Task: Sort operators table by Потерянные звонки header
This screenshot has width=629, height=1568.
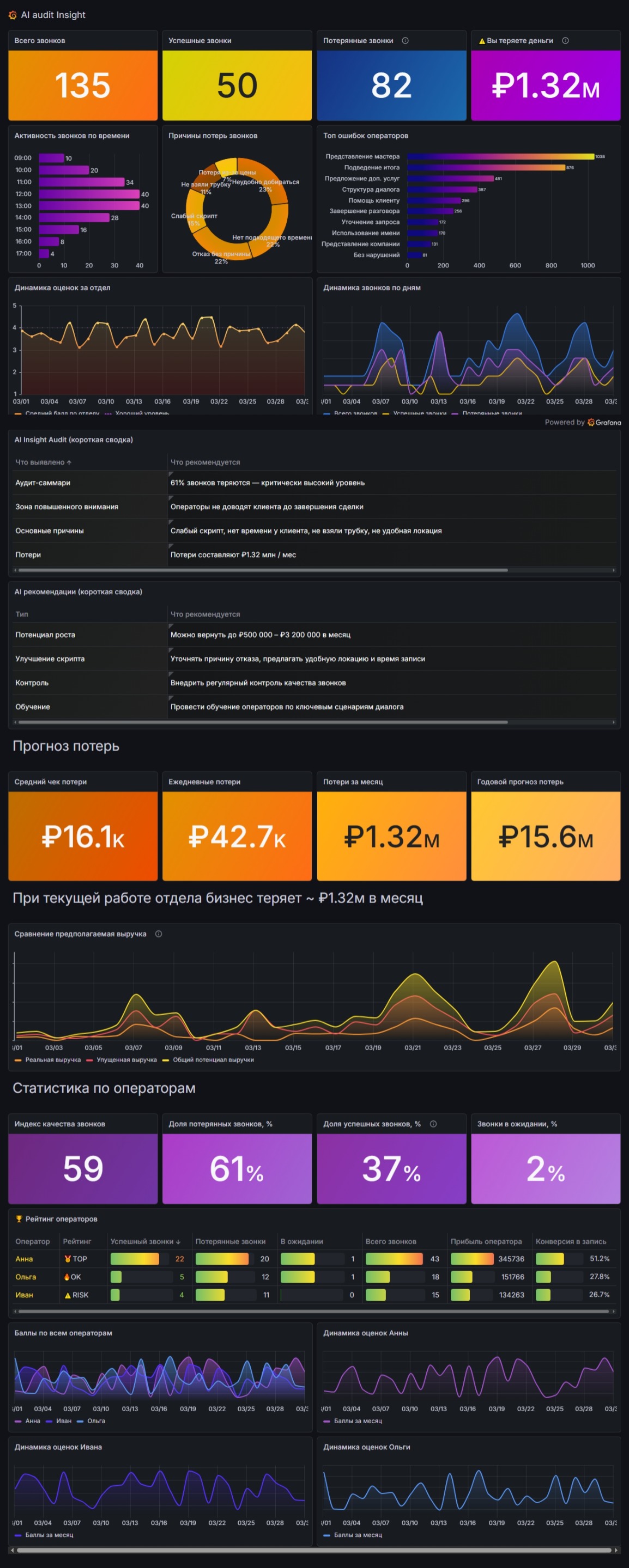Action: [x=230, y=1242]
